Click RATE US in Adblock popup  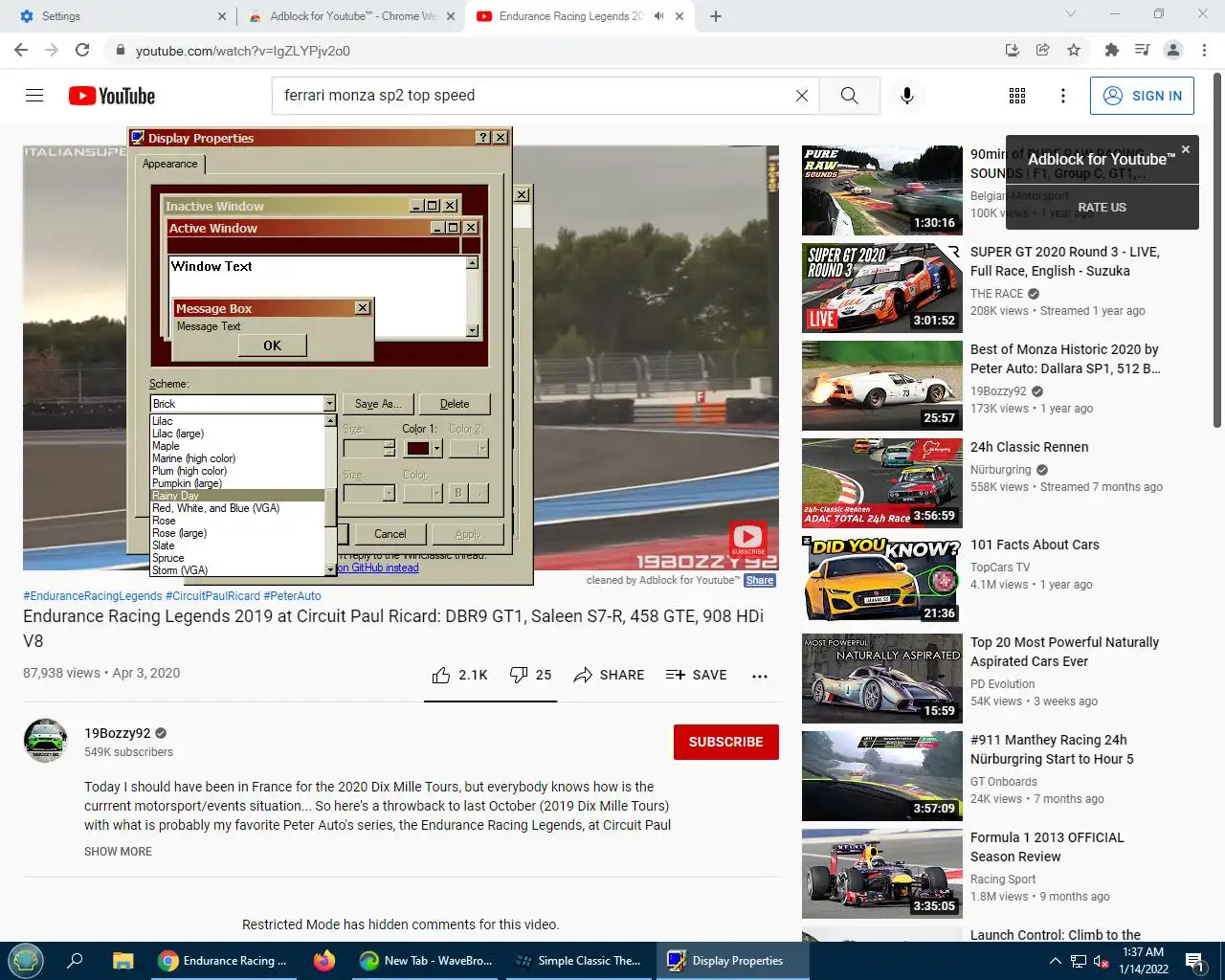(x=1102, y=207)
